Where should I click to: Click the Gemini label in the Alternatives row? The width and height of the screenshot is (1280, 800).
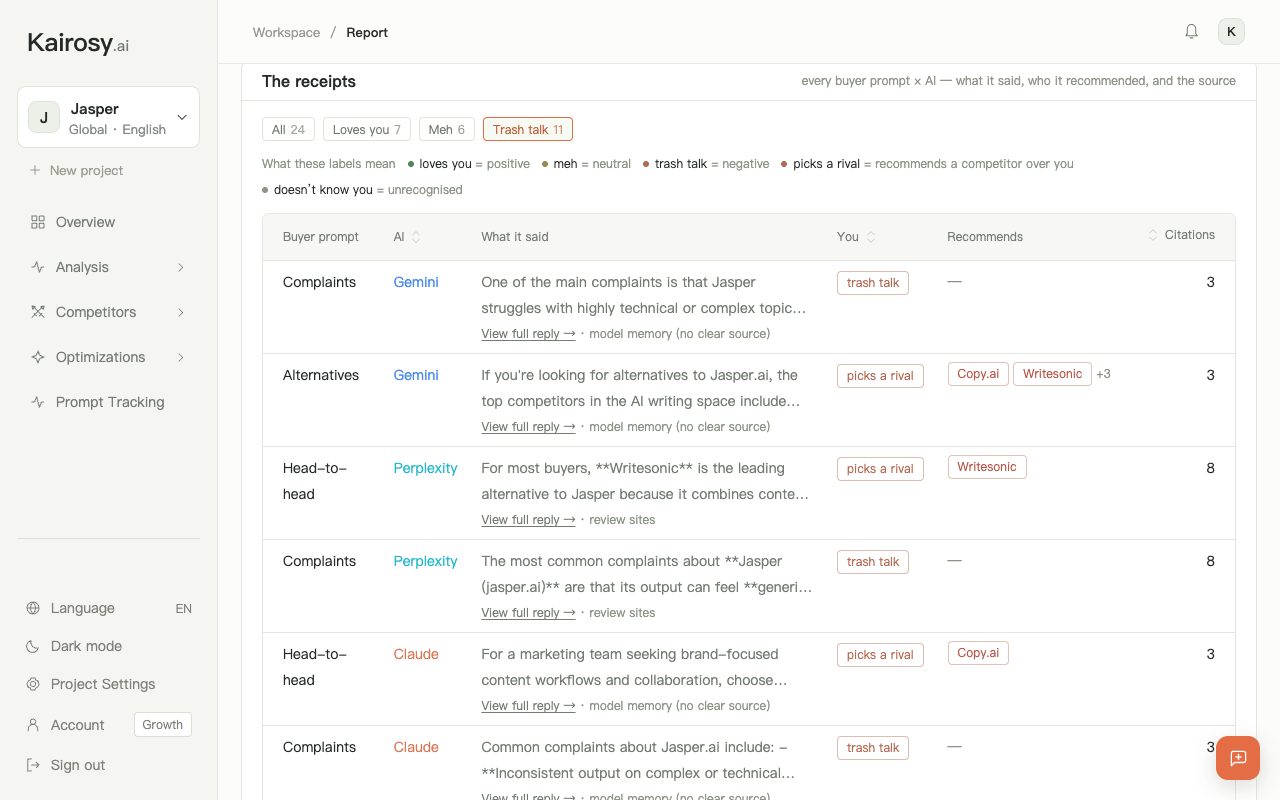416,375
